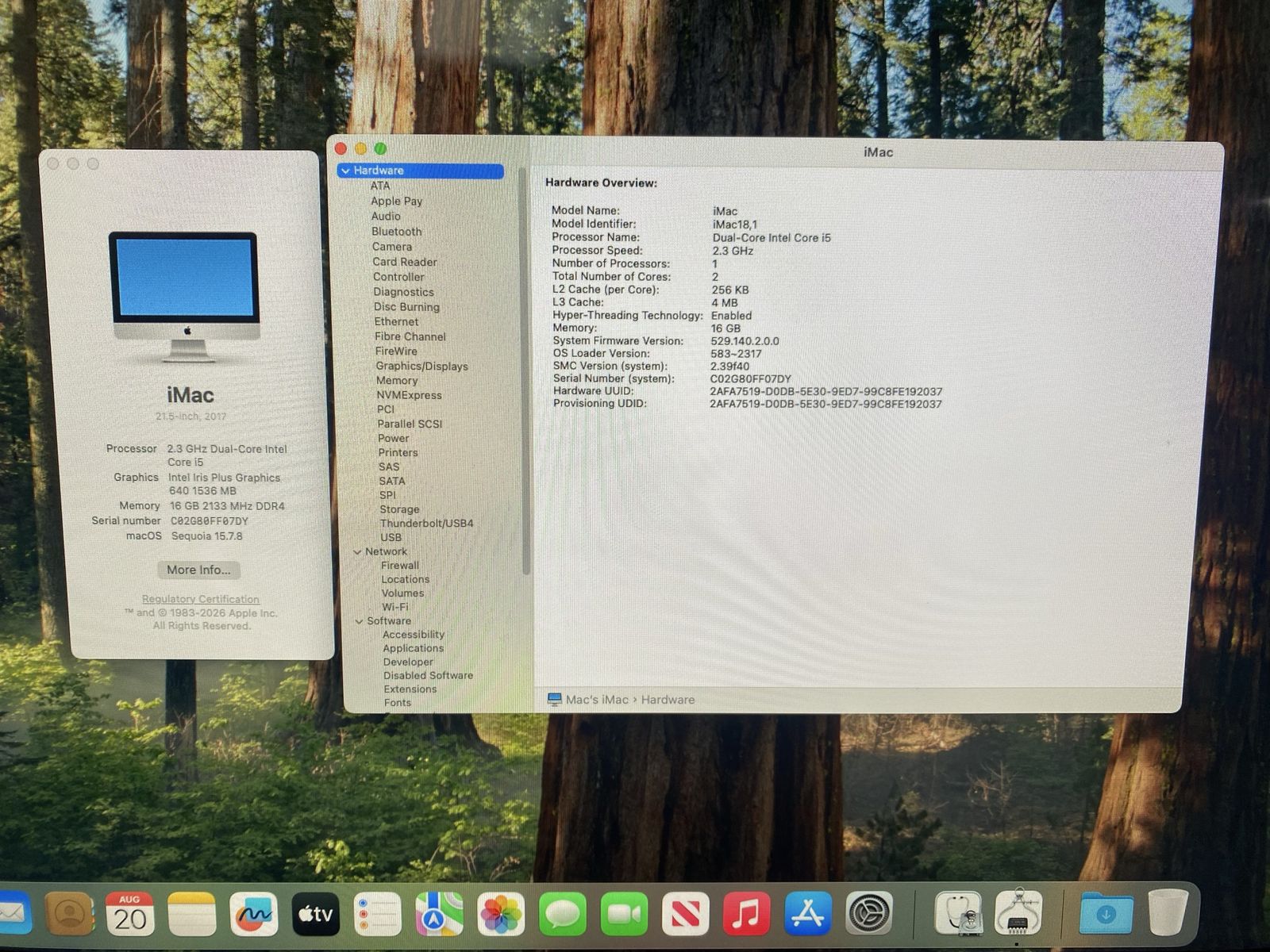Select Memory in the System Information sidebar
Image resolution: width=1270 pixels, height=952 pixels.
coord(397,381)
